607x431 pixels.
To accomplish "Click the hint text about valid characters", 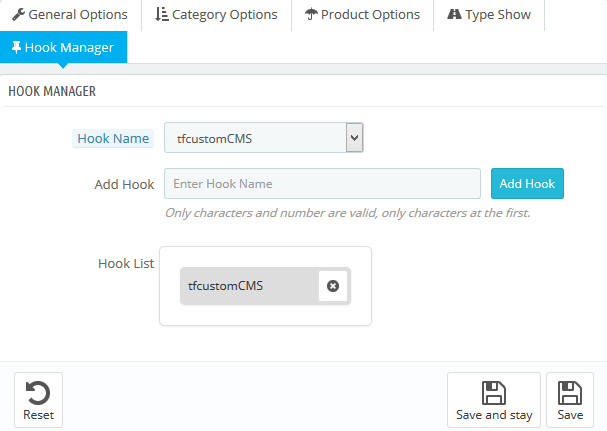I will coord(347,213).
